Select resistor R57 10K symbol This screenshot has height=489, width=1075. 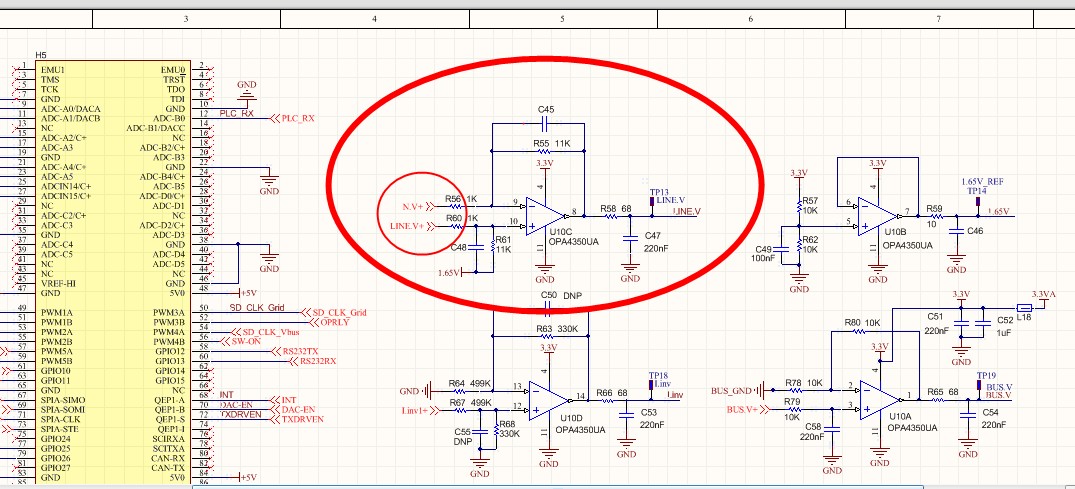[x=799, y=206]
